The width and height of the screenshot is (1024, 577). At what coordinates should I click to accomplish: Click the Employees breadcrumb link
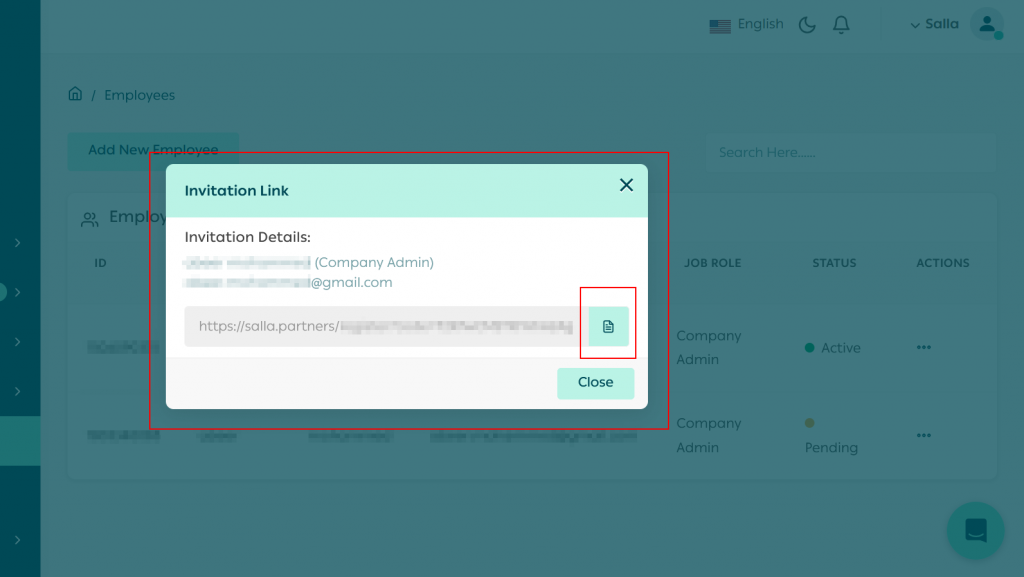point(139,95)
